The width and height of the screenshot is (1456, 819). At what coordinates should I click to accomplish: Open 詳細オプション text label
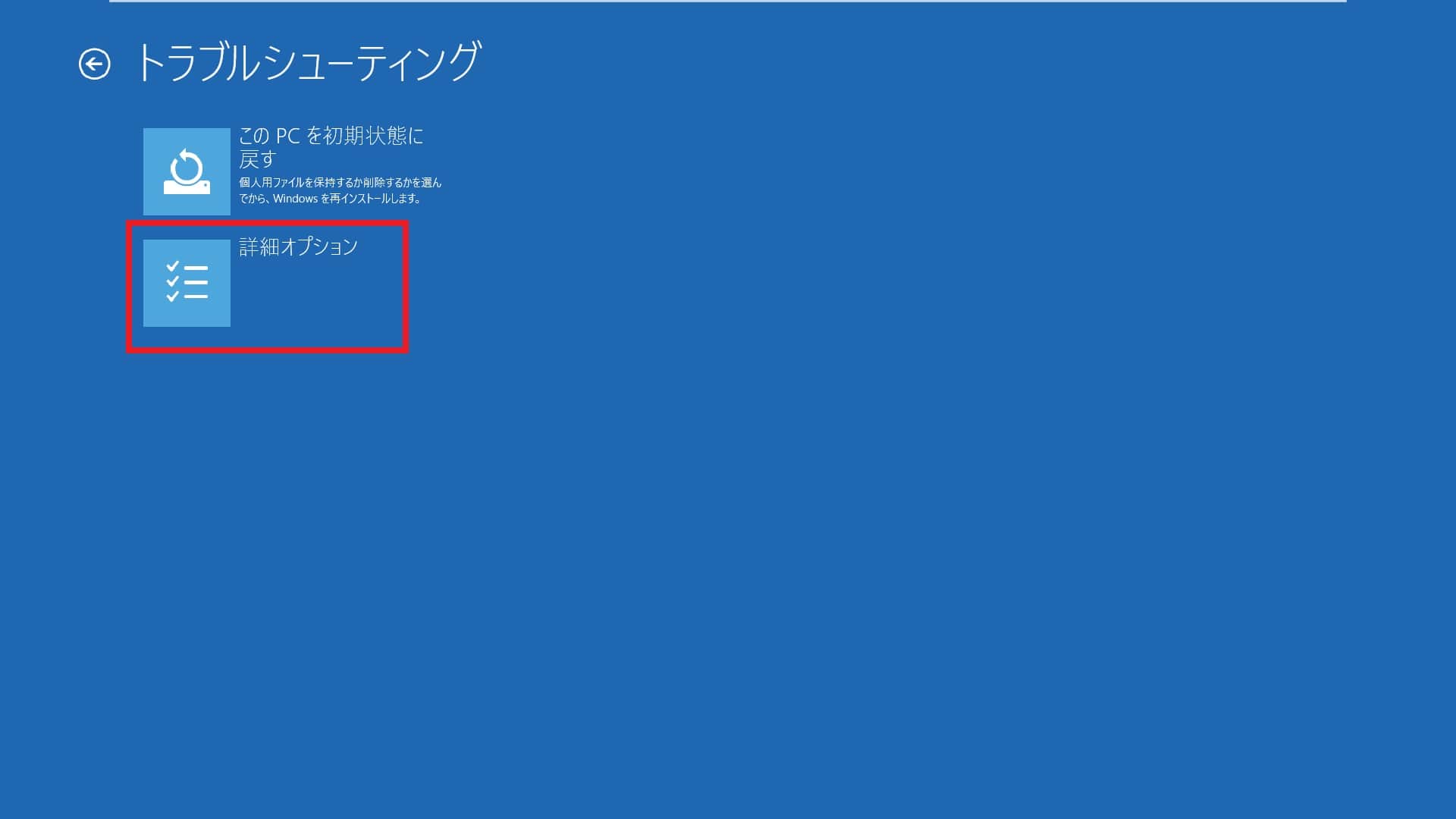coord(298,247)
